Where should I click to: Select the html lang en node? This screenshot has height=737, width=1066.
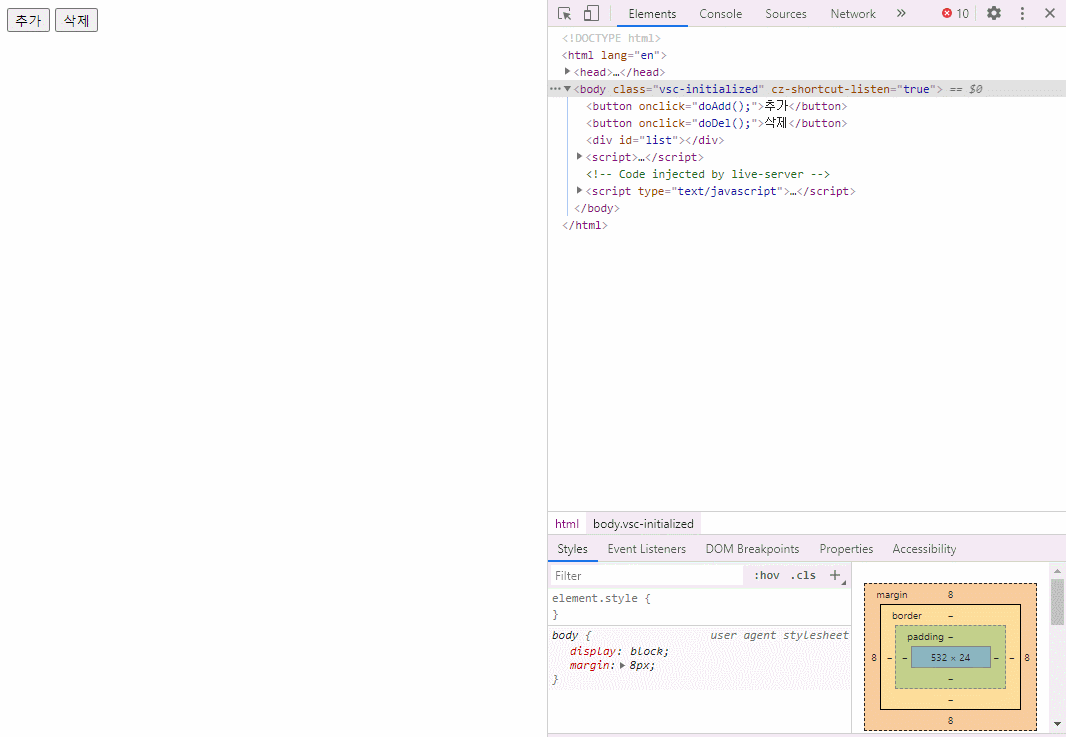(x=615, y=55)
